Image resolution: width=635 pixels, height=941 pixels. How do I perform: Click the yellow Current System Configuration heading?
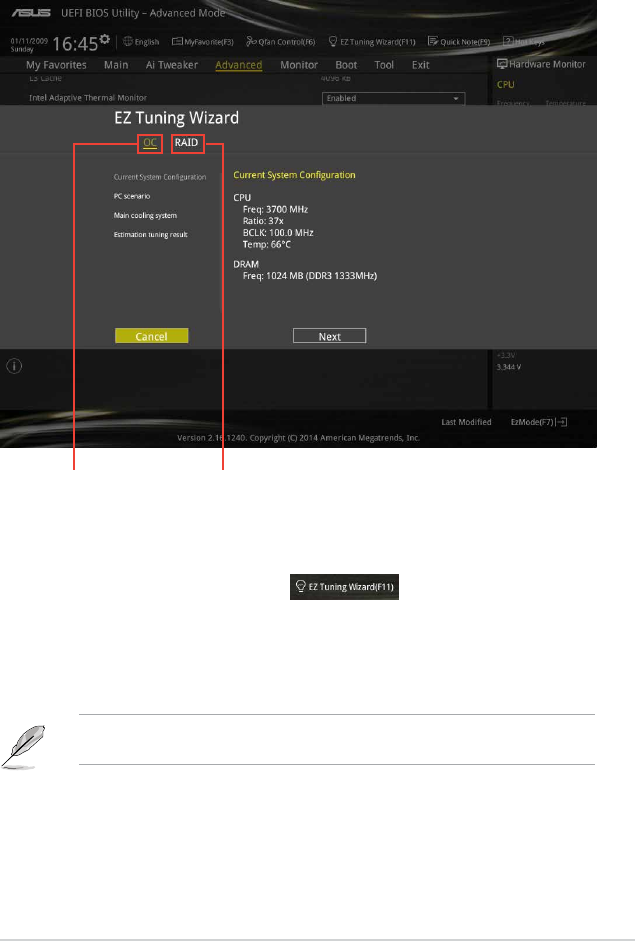(x=294, y=175)
